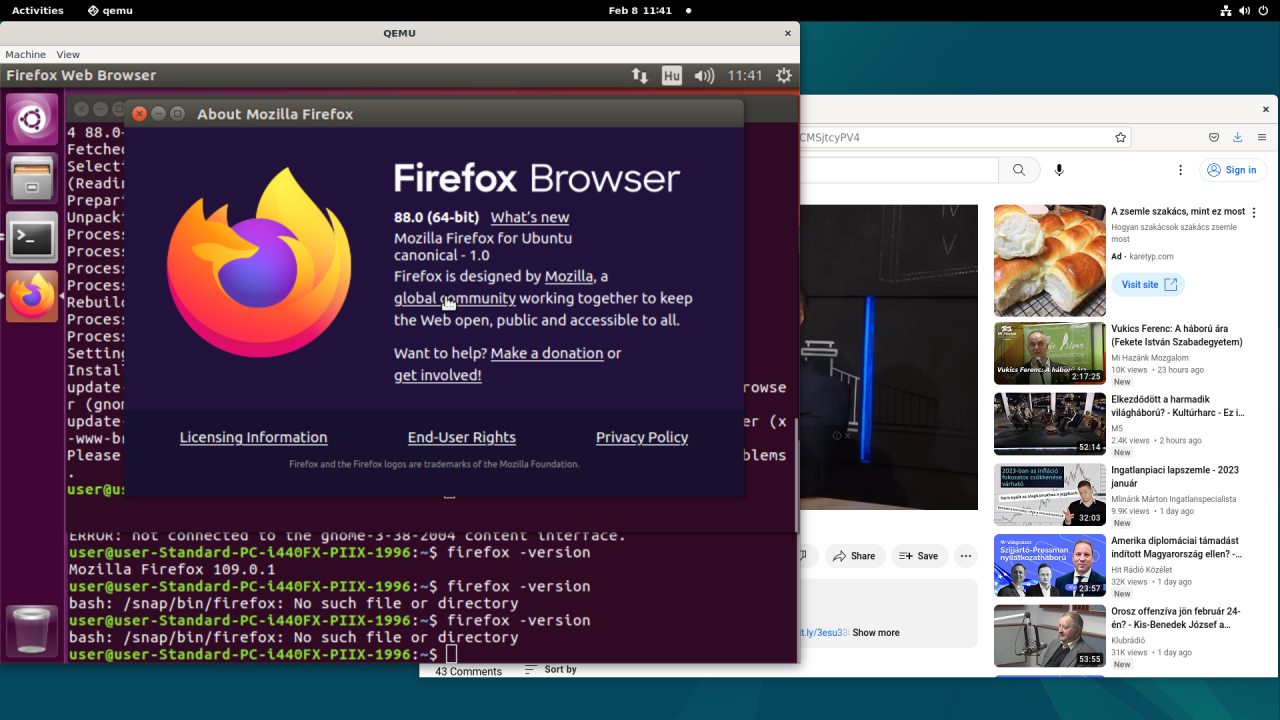Start YouTube voice search with microphone
1280x720 pixels.
coord(1059,170)
